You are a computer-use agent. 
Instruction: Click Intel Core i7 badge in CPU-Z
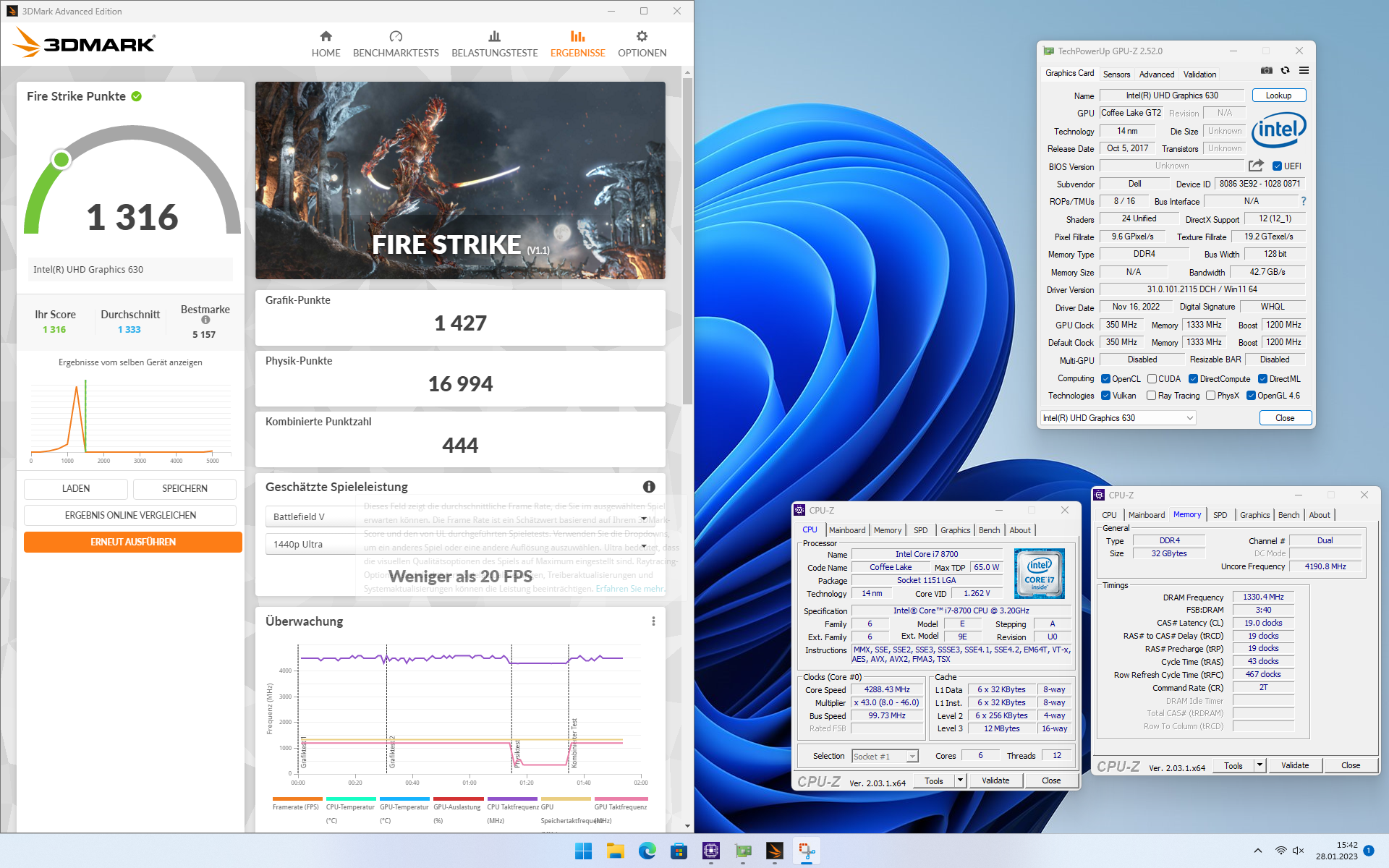click(1040, 574)
